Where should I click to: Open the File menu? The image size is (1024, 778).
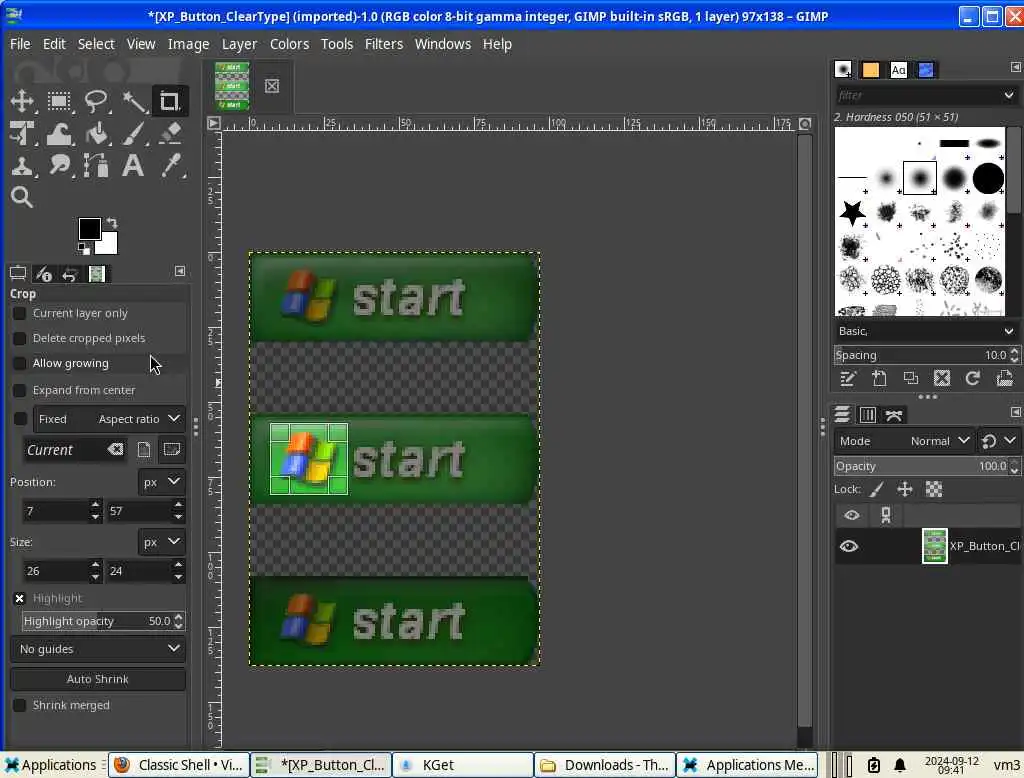[x=20, y=44]
